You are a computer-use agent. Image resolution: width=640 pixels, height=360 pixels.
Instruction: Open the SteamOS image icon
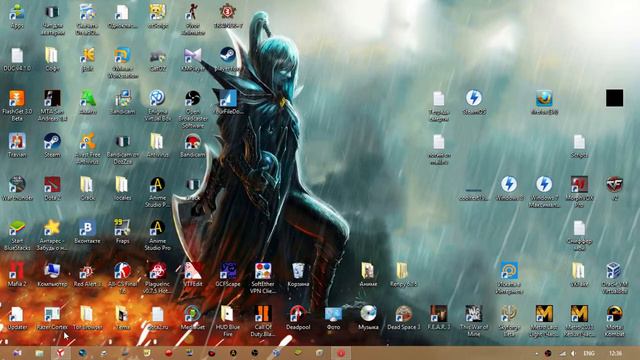474,99
